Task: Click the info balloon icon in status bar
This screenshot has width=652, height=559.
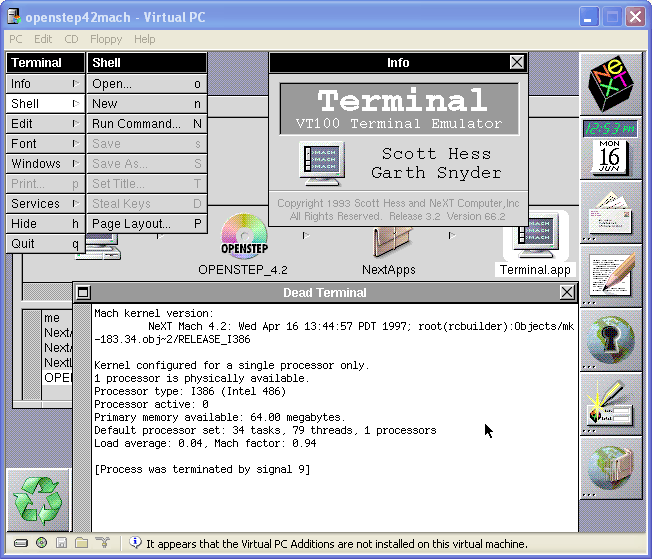Action: coord(135,542)
